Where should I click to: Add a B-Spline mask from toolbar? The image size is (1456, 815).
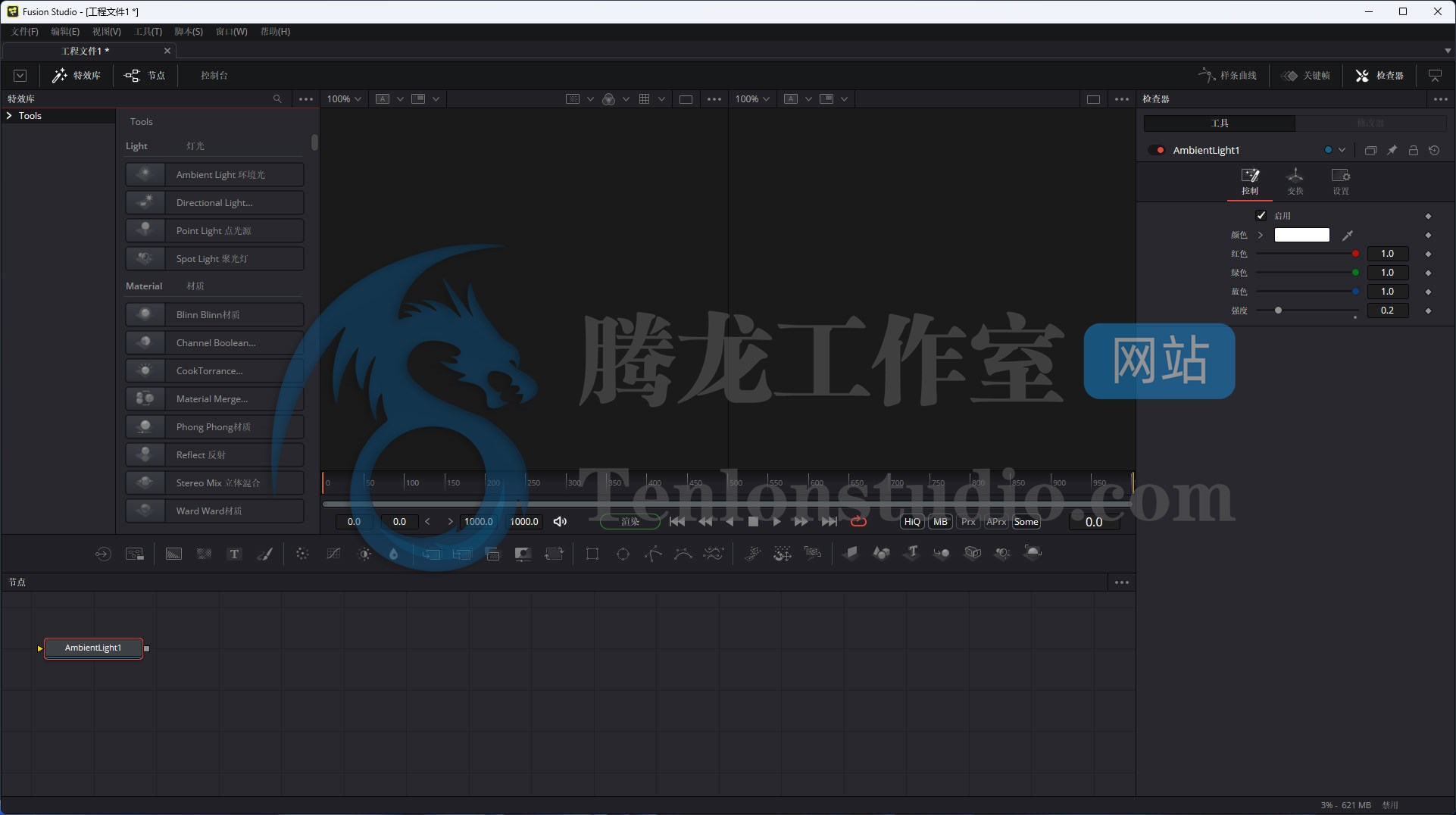click(683, 554)
